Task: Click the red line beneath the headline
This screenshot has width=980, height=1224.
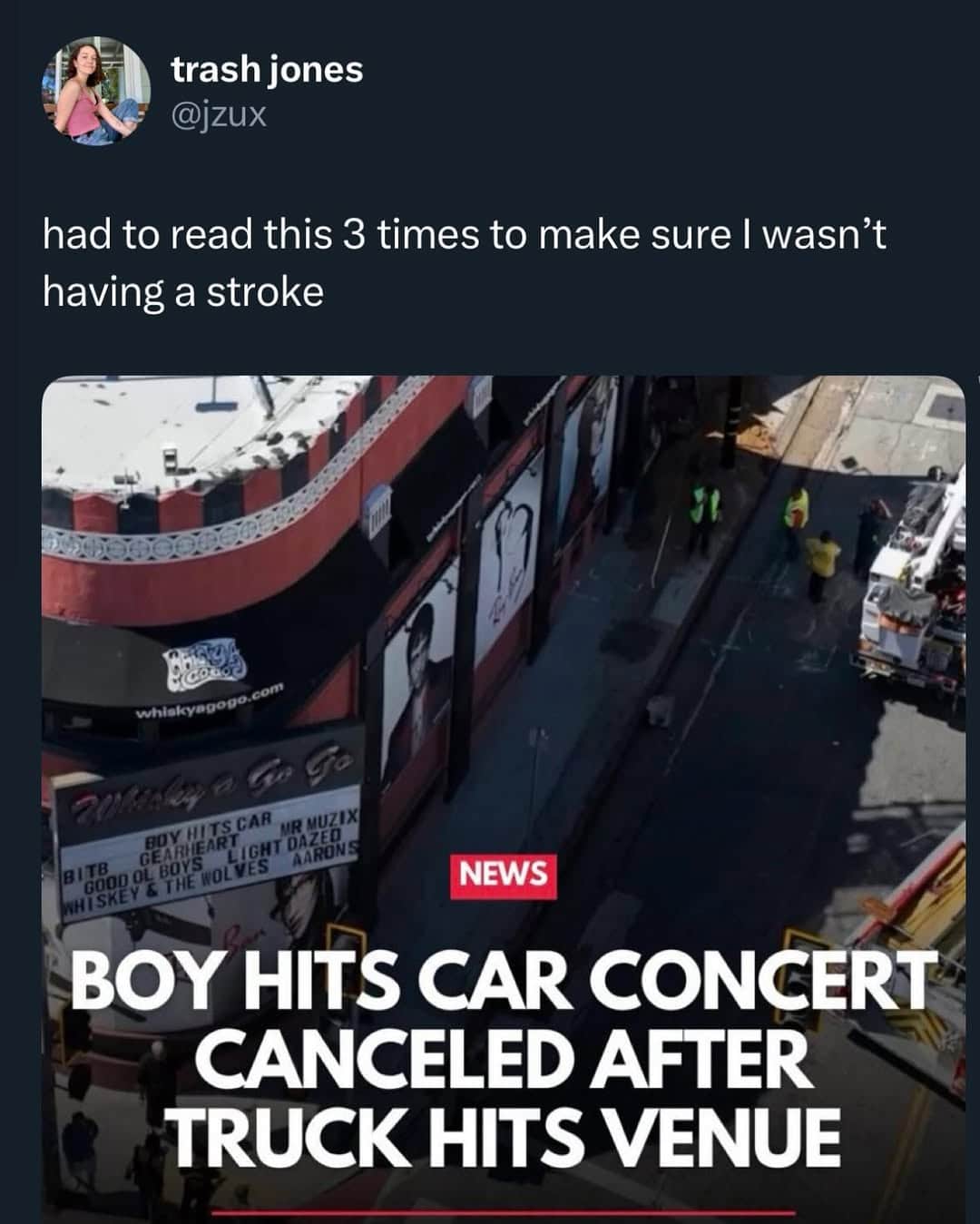Action: [505, 1212]
